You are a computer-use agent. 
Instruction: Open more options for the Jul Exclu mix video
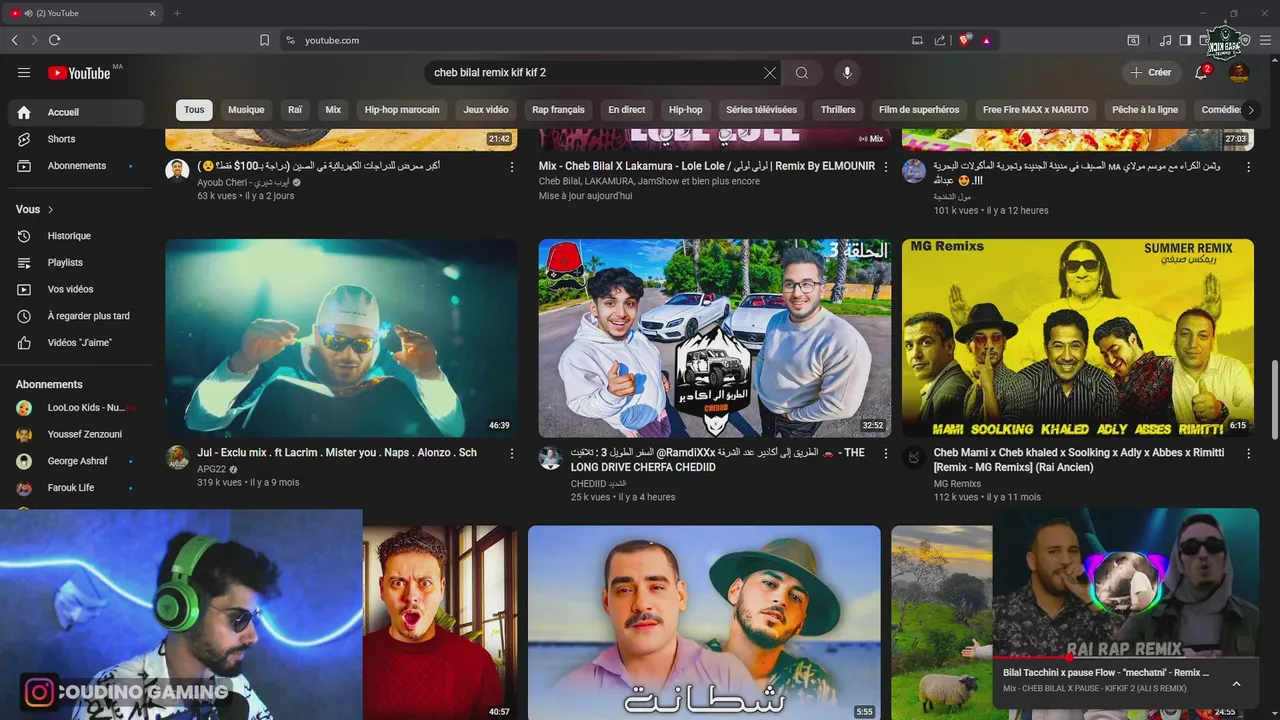[512, 453]
